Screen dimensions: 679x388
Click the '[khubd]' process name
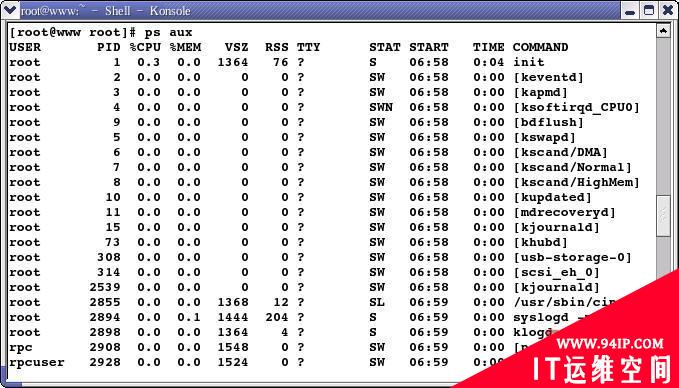coord(540,242)
